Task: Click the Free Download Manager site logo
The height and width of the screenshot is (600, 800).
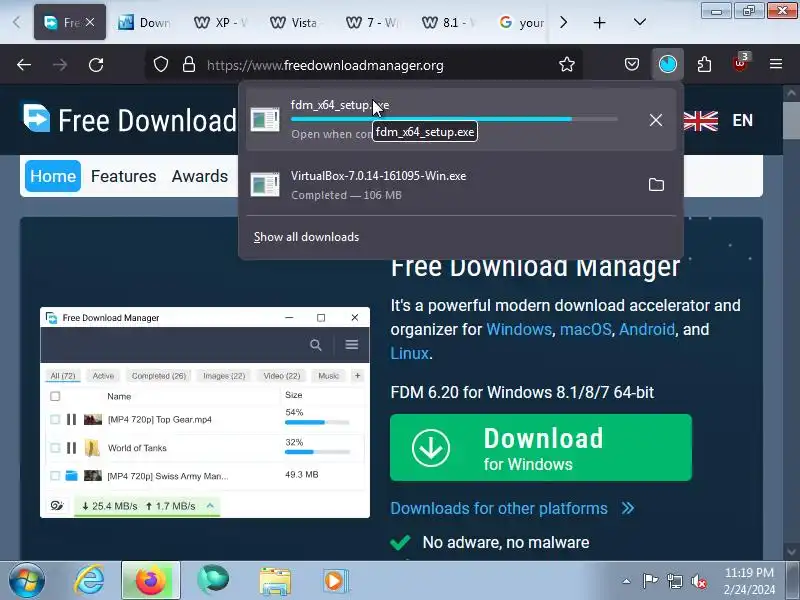Action: 130,120
